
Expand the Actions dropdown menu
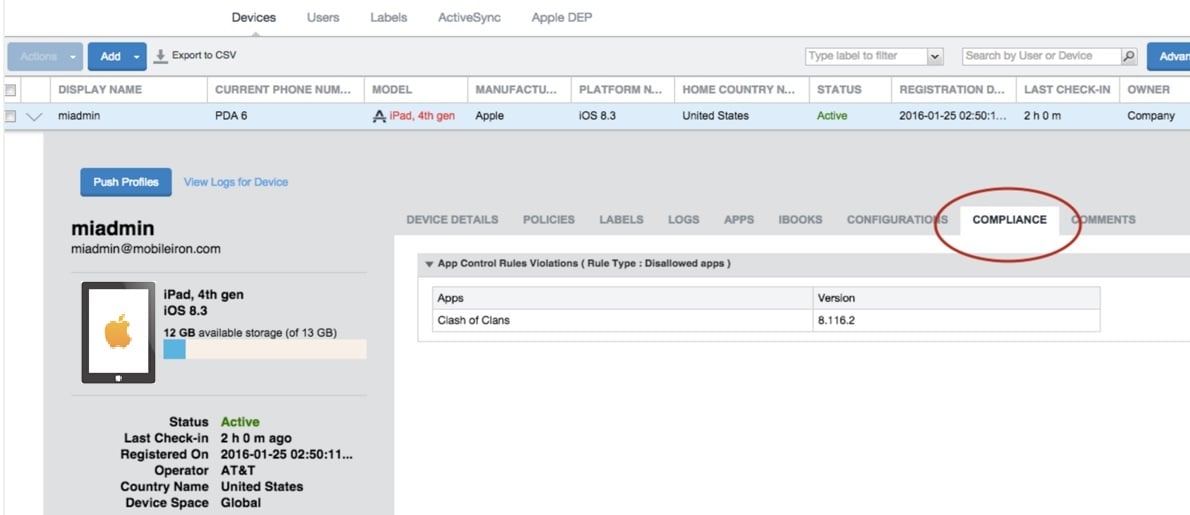(x=45, y=57)
